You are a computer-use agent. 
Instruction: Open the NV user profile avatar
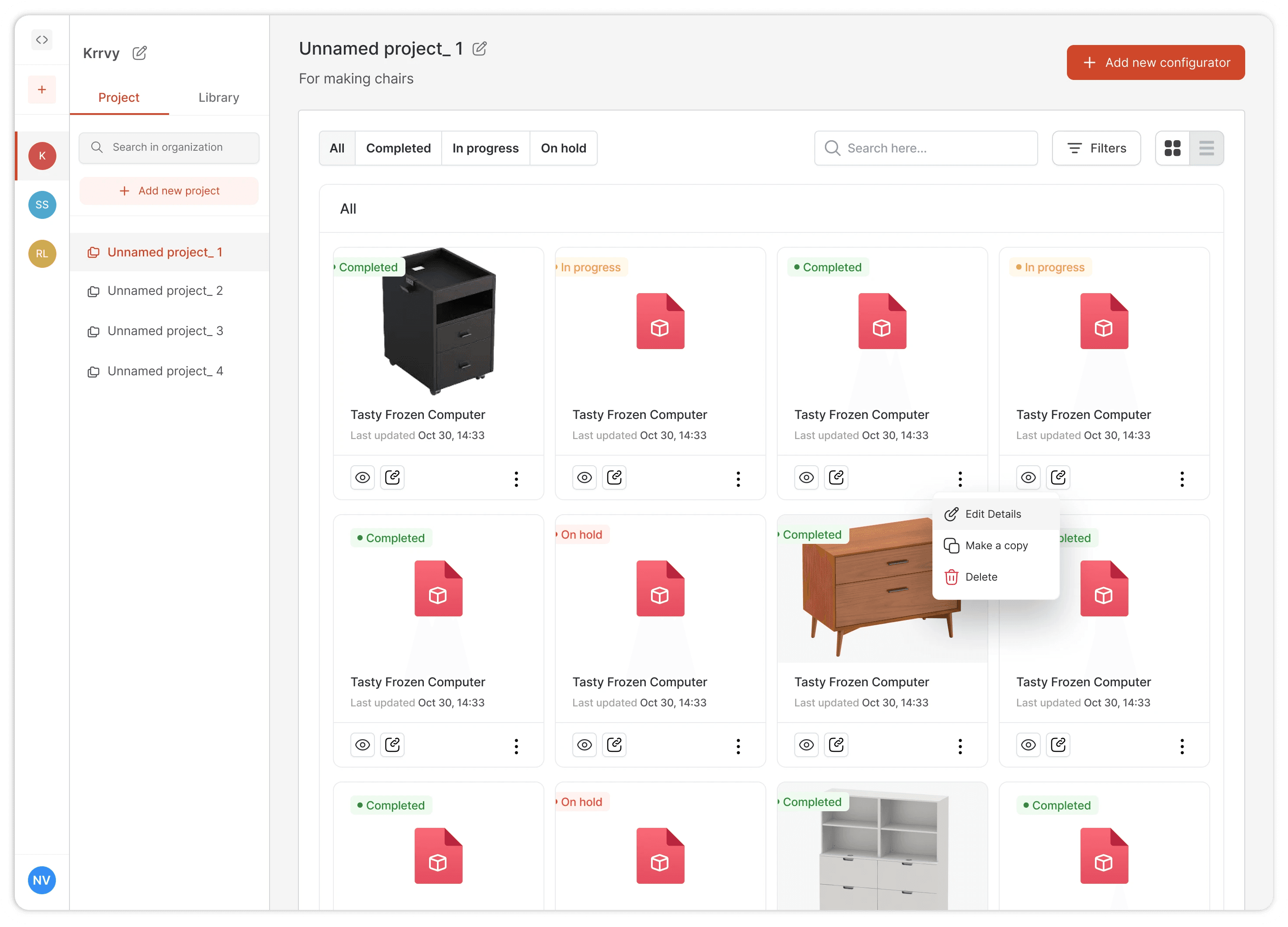(x=42, y=880)
